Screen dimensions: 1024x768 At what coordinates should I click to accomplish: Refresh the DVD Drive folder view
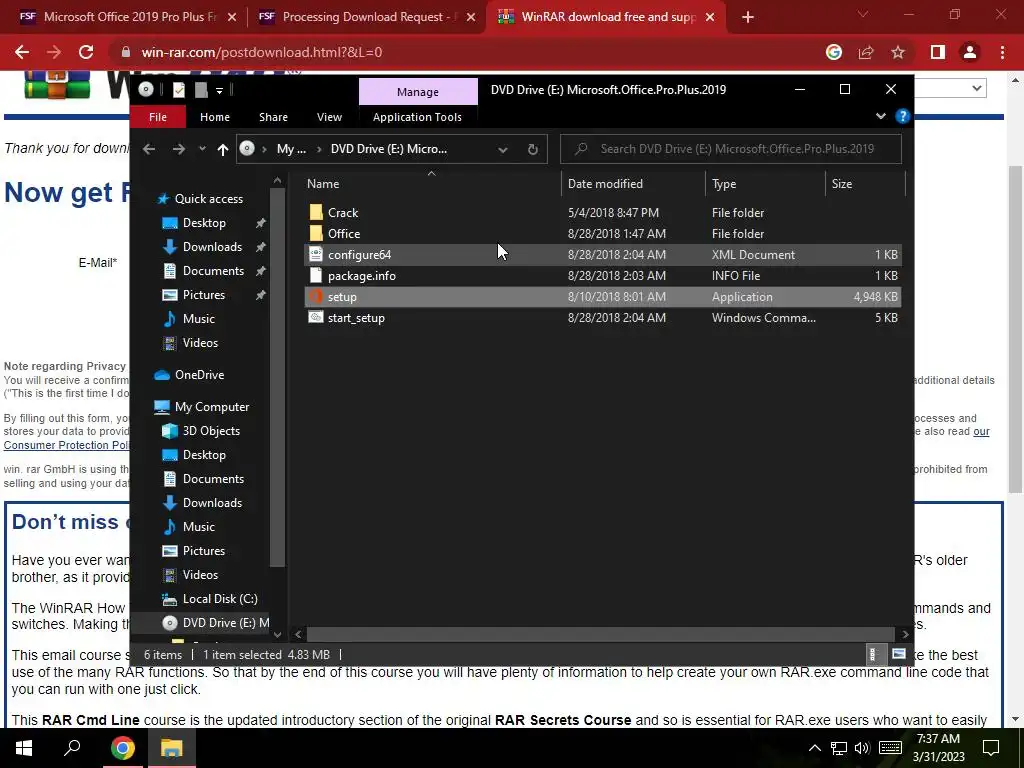pyautogui.click(x=533, y=149)
